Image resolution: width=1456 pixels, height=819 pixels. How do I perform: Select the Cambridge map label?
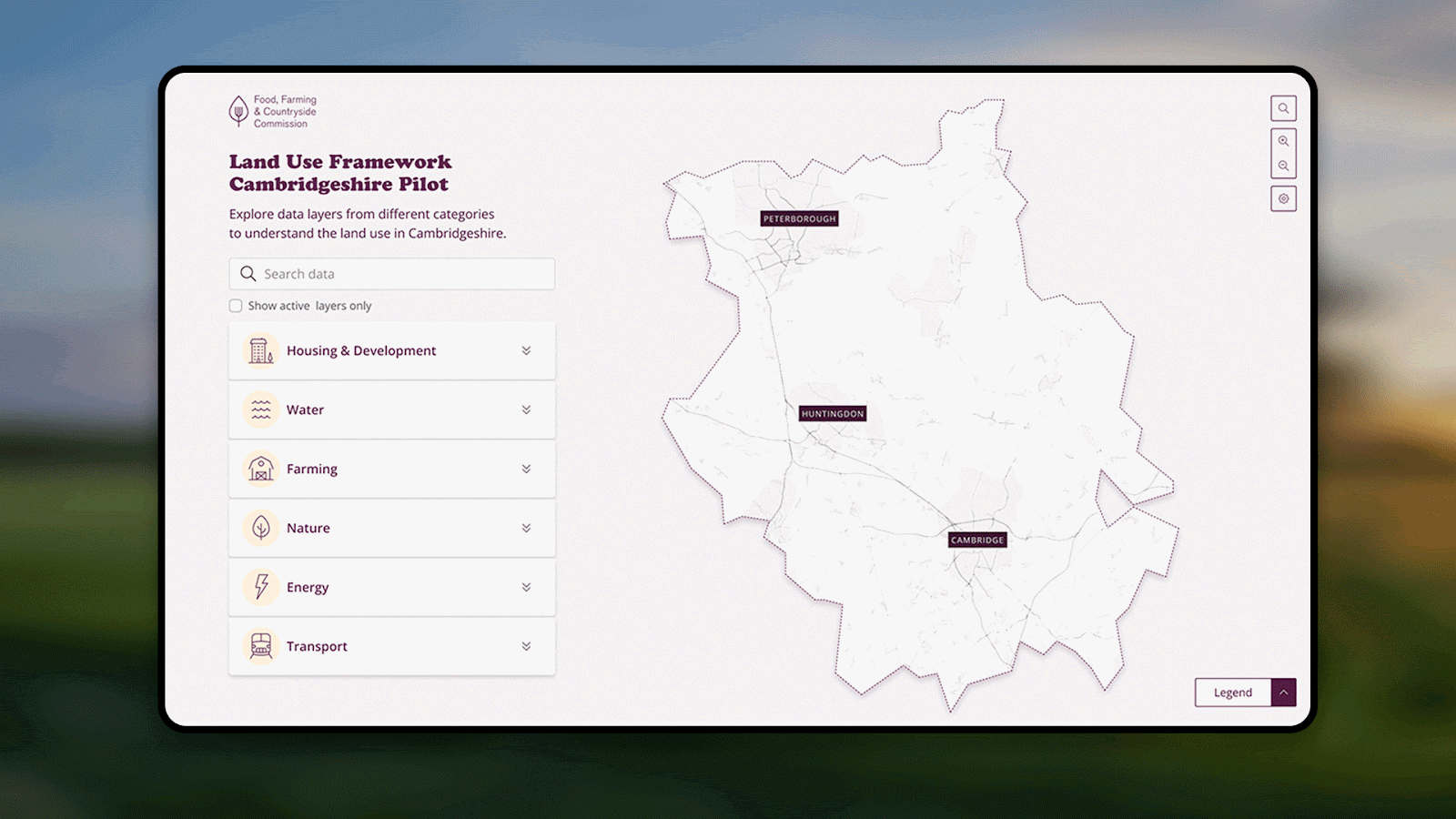pos(977,539)
